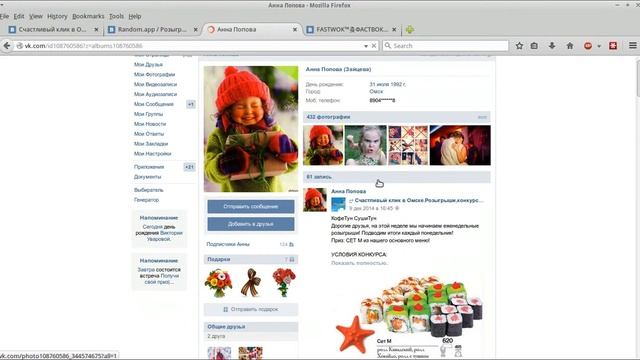Click the sushi set post image
This screenshot has width=640, height=360.
(x=409, y=316)
